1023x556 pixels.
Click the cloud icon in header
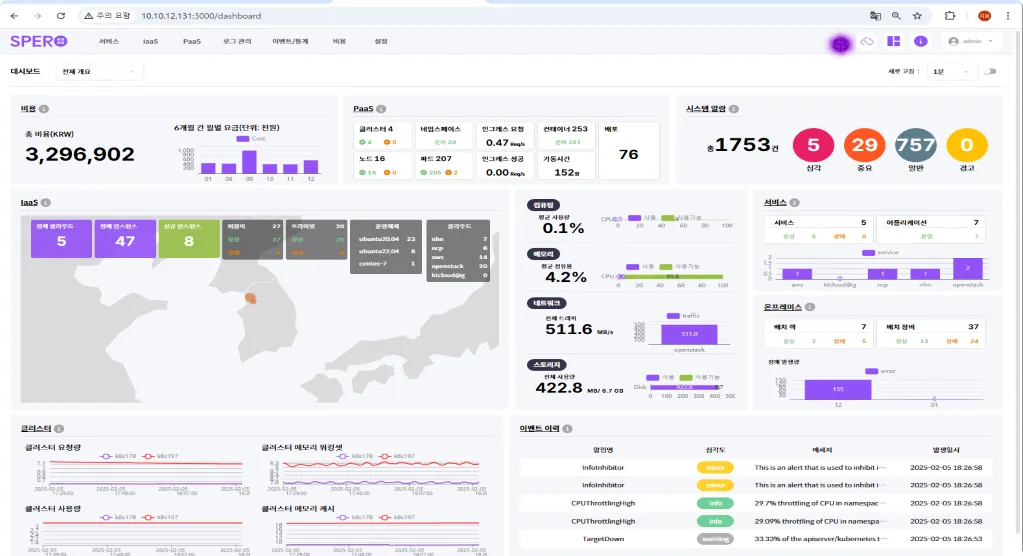click(x=867, y=41)
